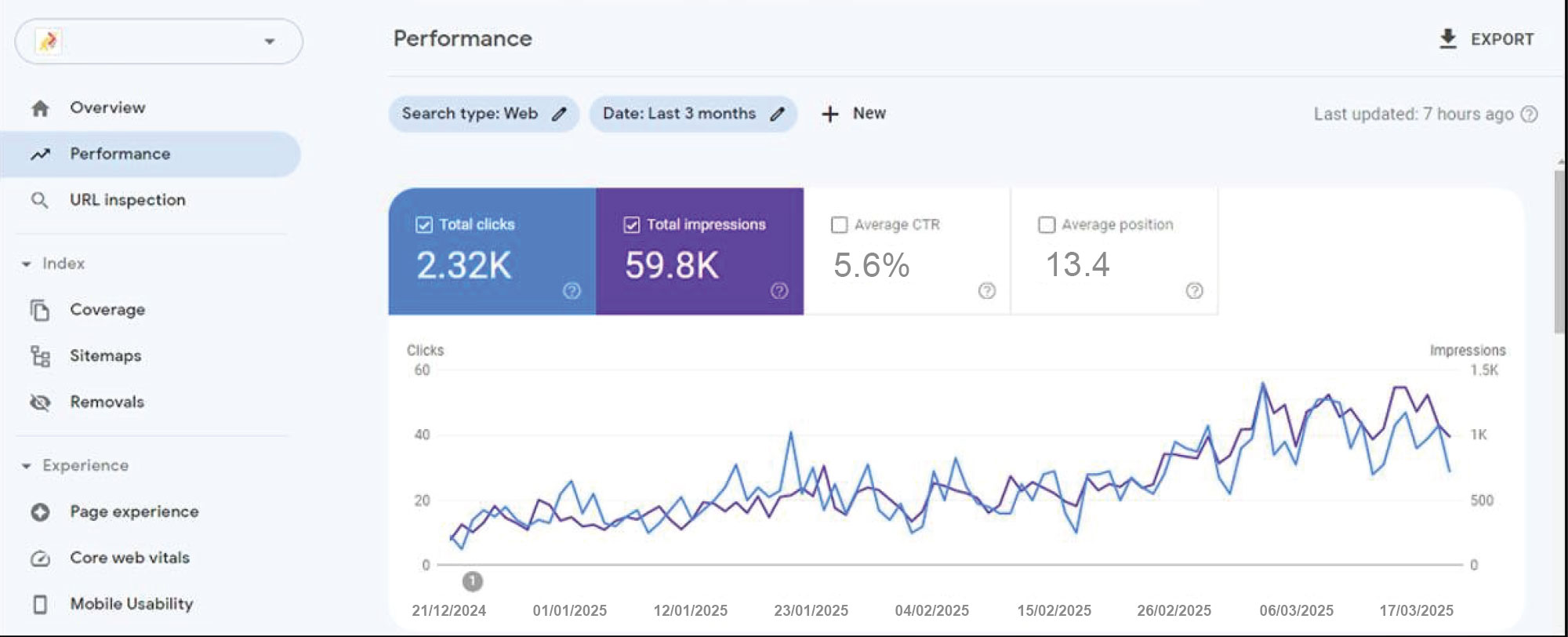Click the pencil icon on Search type filter
This screenshot has height=637, width=1568.
[x=559, y=114]
